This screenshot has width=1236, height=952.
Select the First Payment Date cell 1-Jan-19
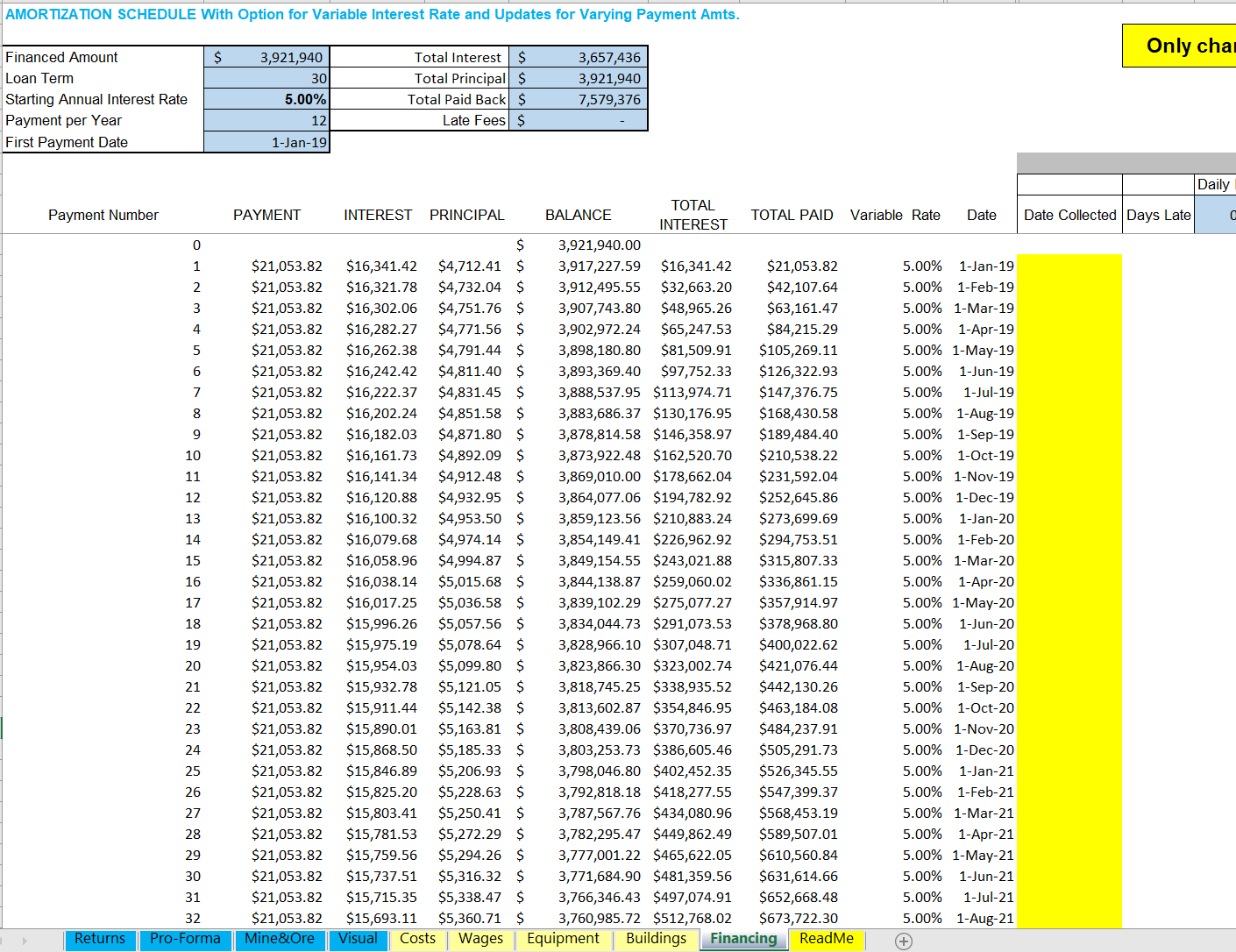(266, 142)
